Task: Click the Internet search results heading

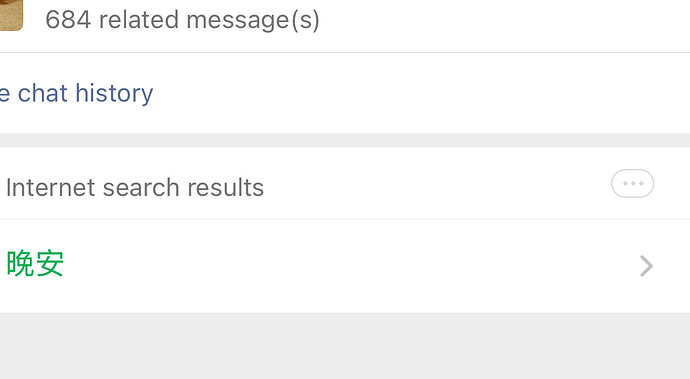Action: coord(135,188)
